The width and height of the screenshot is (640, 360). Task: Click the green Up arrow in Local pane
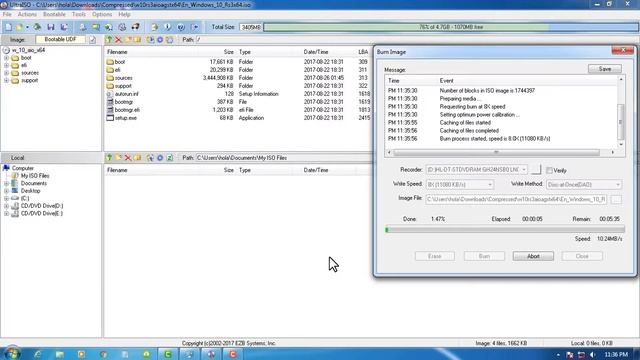point(109,158)
